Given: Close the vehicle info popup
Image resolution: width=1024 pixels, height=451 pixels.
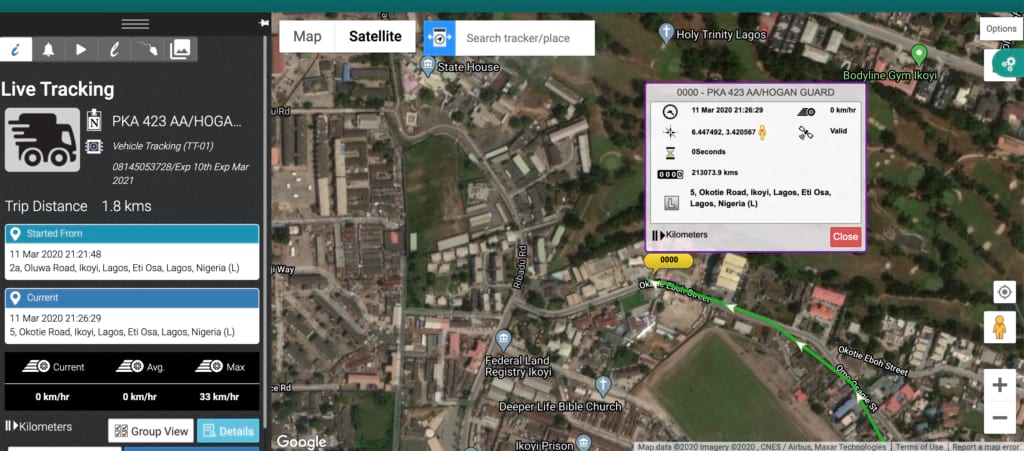Looking at the screenshot, I should tap(845, 237).
